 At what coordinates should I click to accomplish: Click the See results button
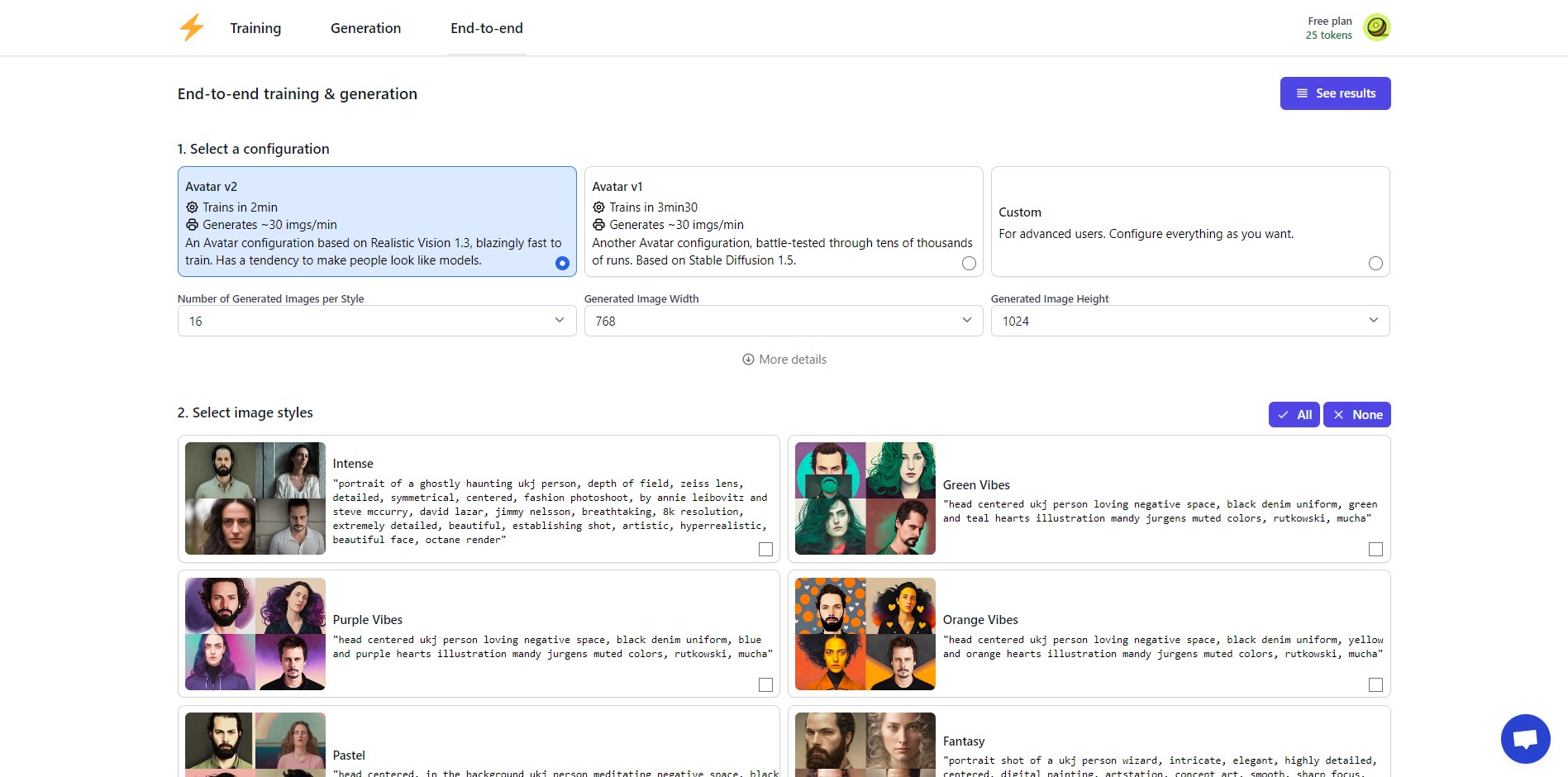point(1335,93)
